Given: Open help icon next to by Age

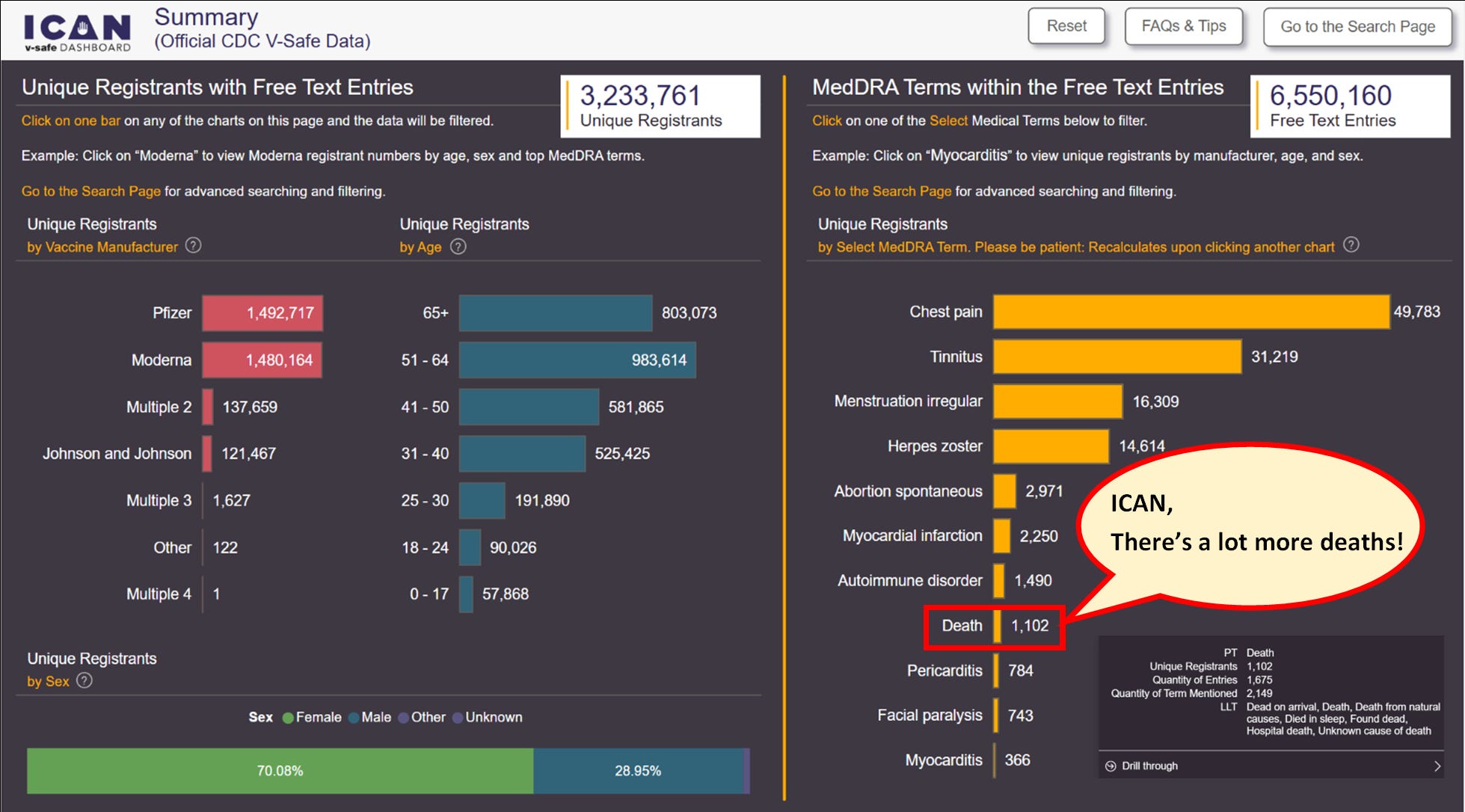Looking at the screenshot, I should (x=458, y=246).
